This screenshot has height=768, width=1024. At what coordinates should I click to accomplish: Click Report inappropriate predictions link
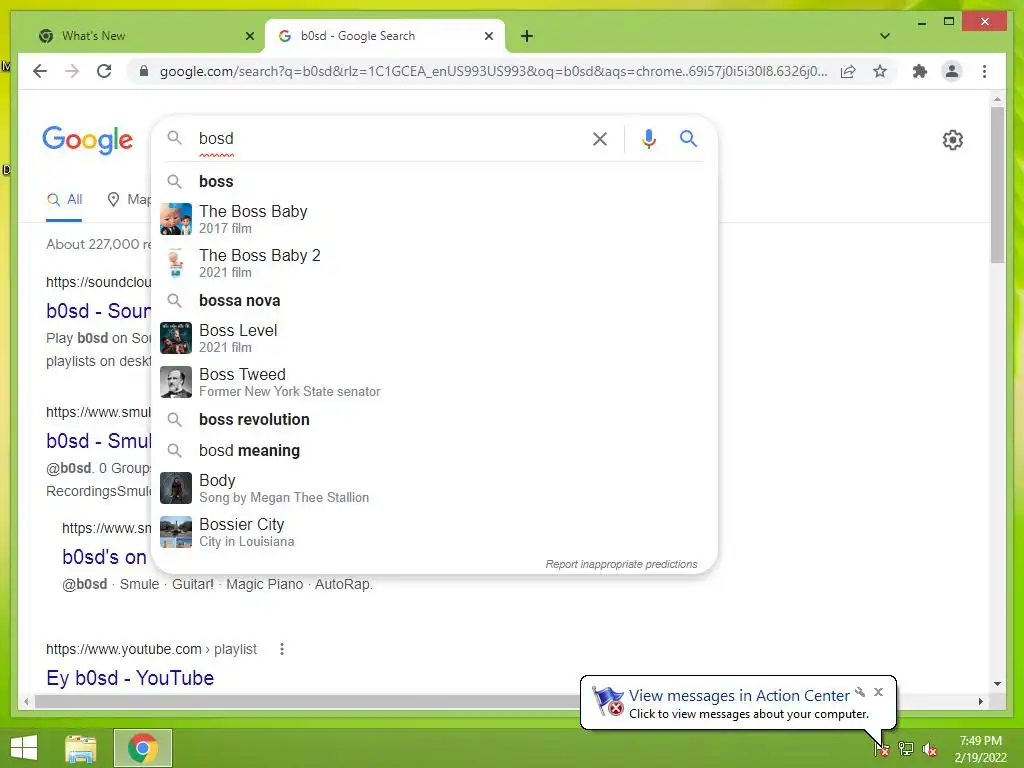(621, 564)
